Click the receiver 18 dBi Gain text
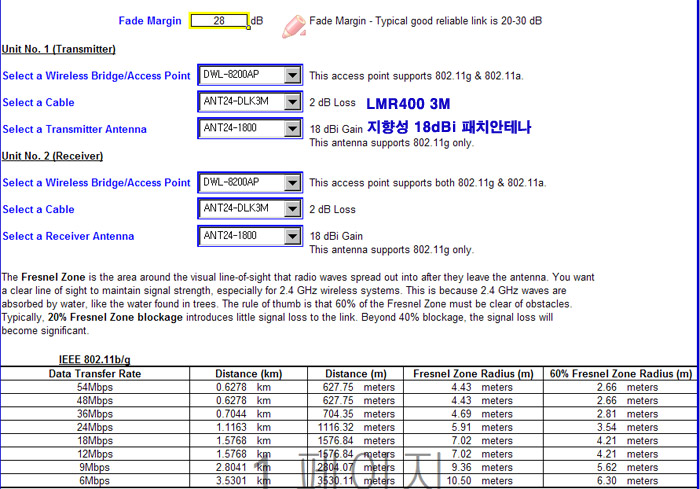 pyautogui.click(x=336, y=236)
